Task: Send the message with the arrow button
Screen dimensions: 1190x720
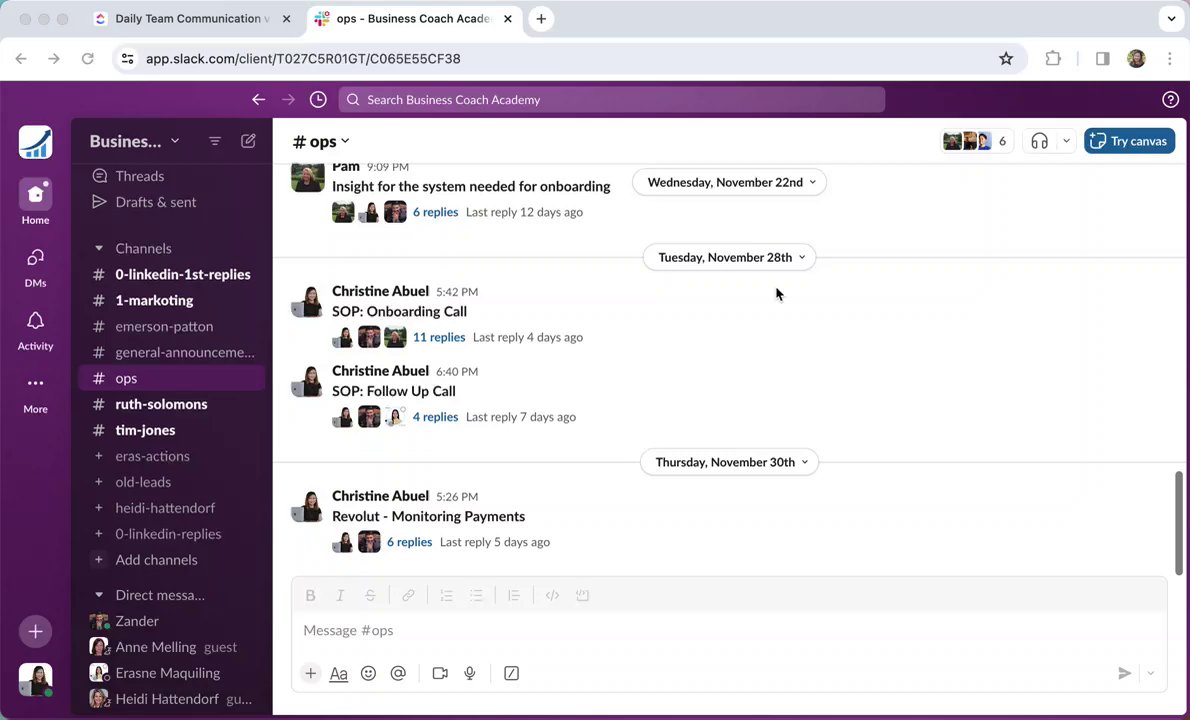Action: pyautogui.click(x=1125, y=673)
